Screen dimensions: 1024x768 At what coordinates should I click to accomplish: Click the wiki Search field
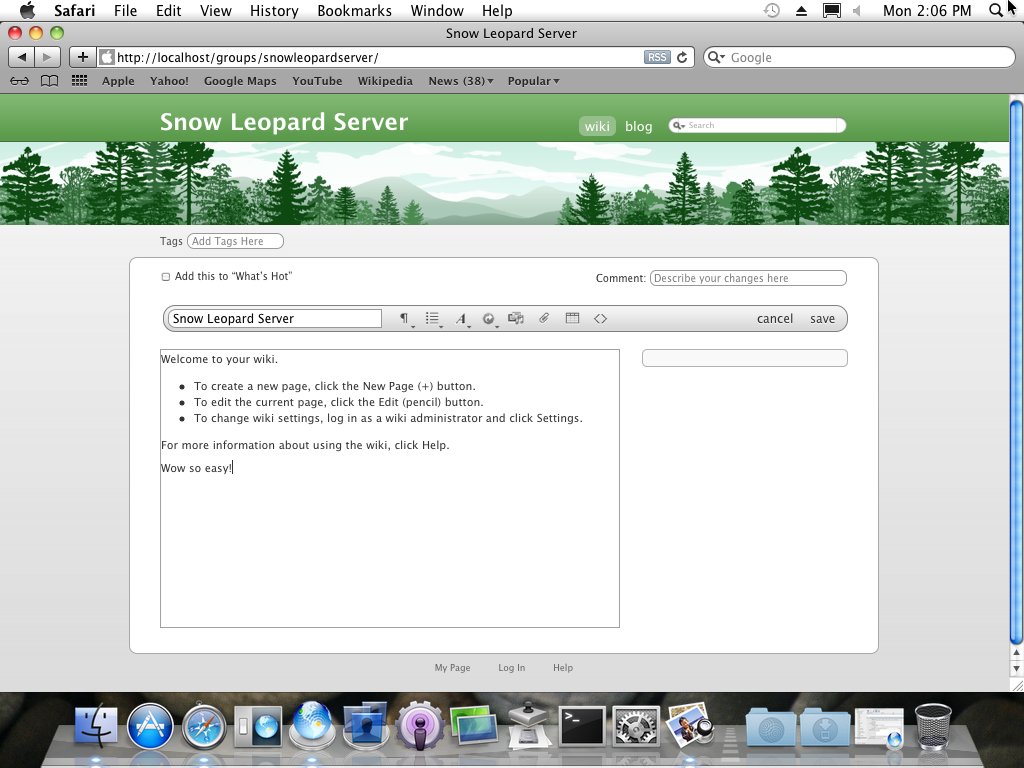tap(758, 125)
